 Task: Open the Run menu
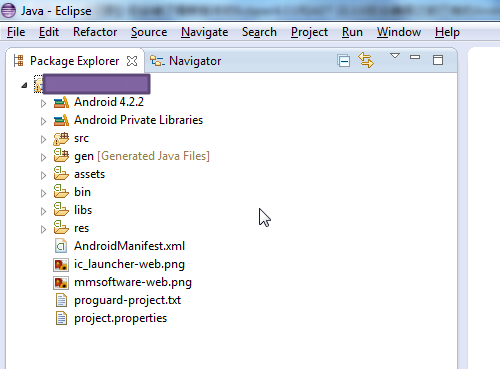[352, 32]
